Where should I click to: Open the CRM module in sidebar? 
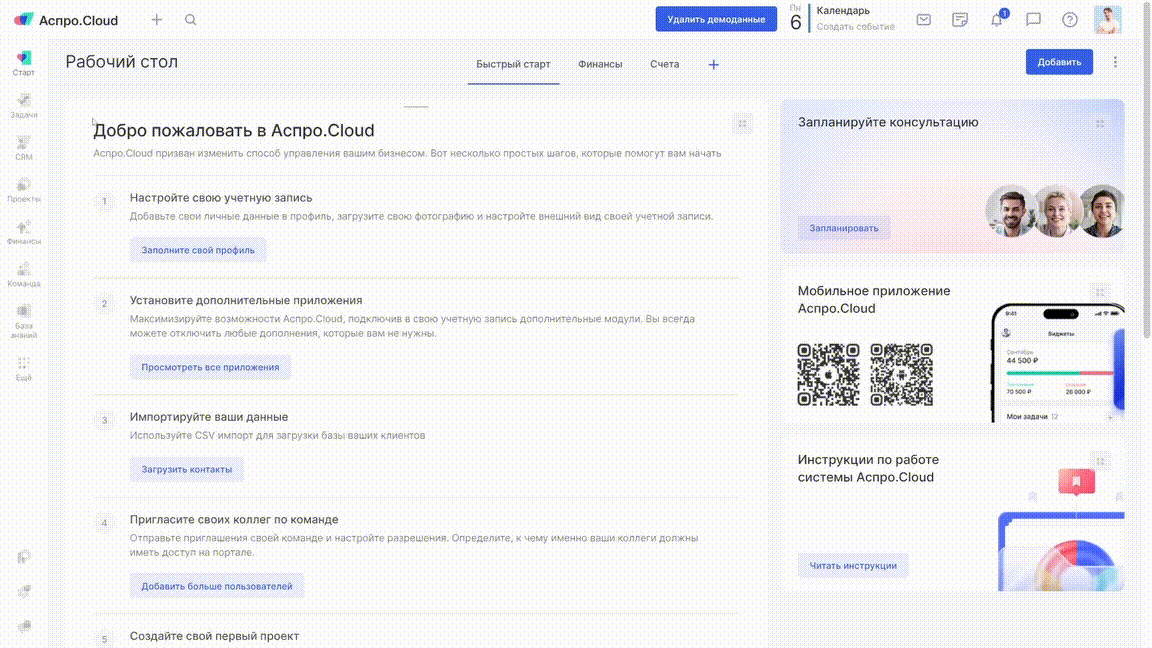point(24,148)
